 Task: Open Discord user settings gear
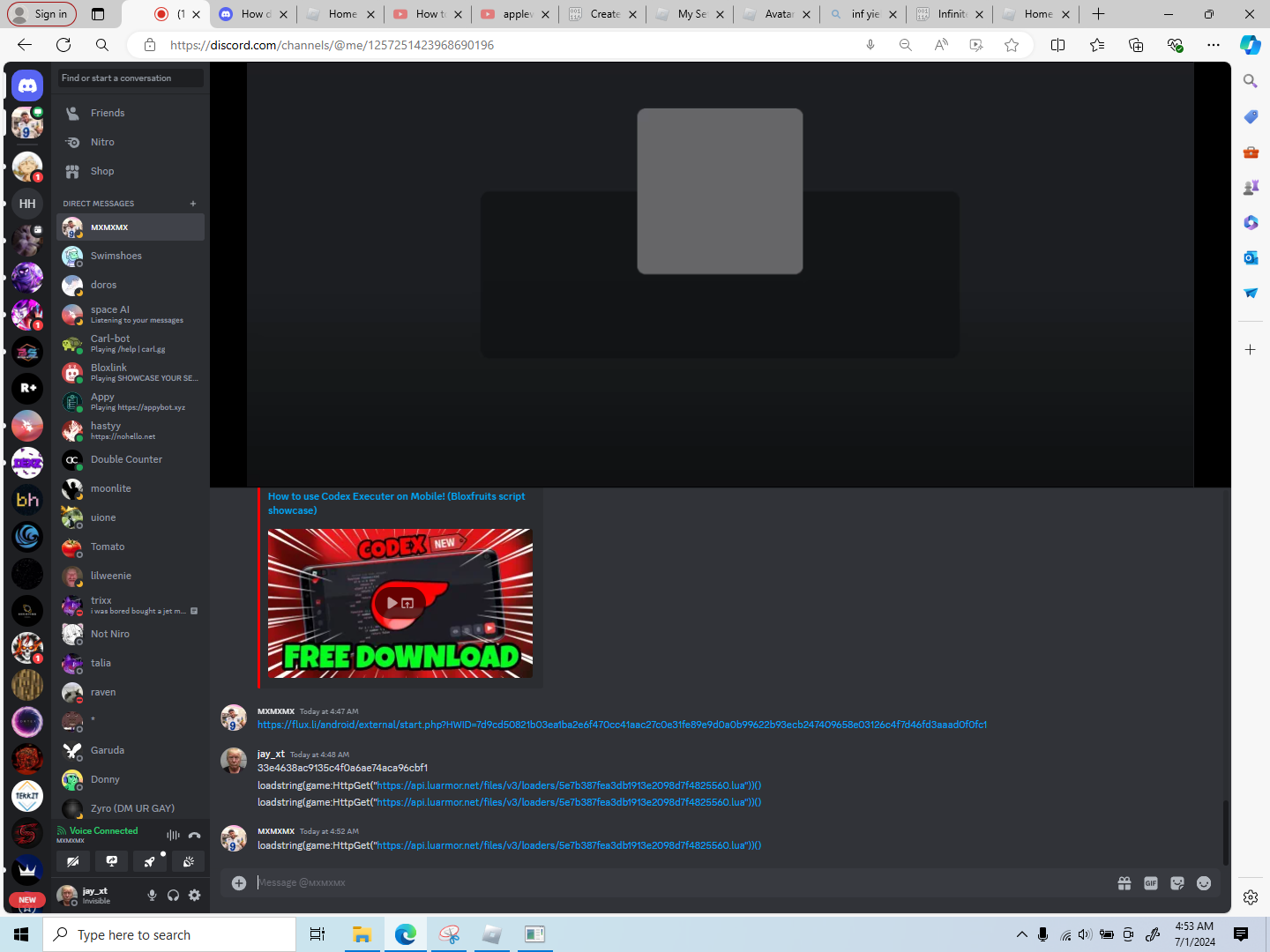pos(194,896)
